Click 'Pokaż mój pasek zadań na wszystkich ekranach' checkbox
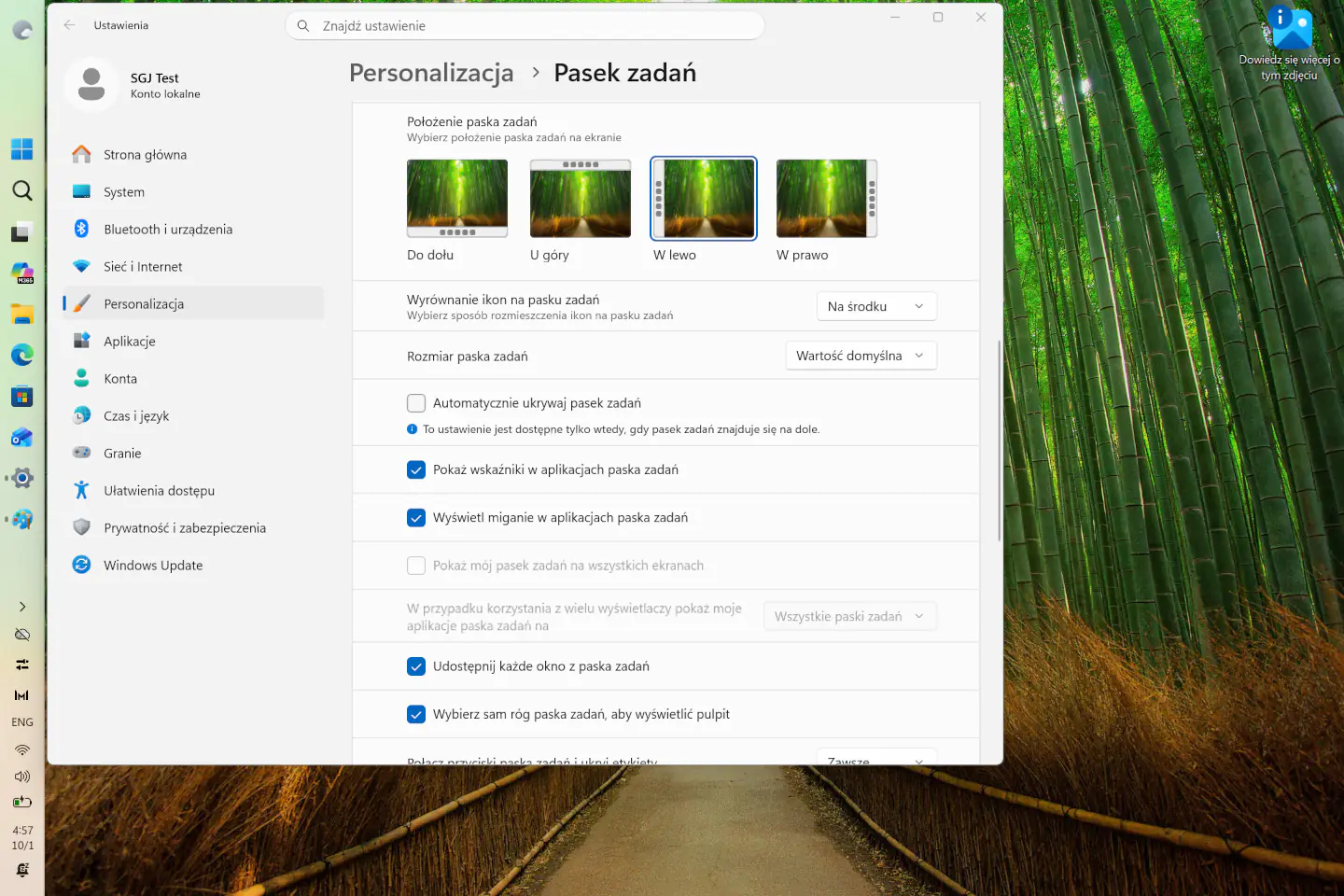 pyautogui.click(x=416, y=566)
